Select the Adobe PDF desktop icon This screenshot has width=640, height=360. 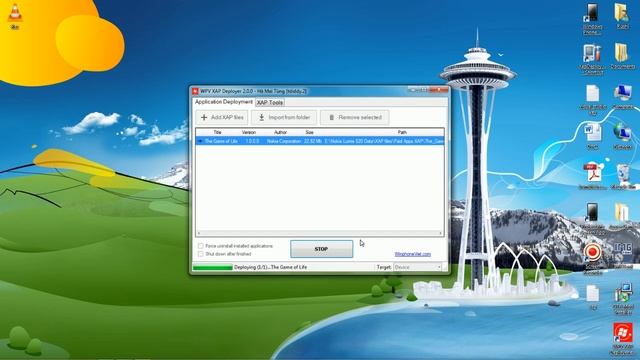tap(593, 176)
